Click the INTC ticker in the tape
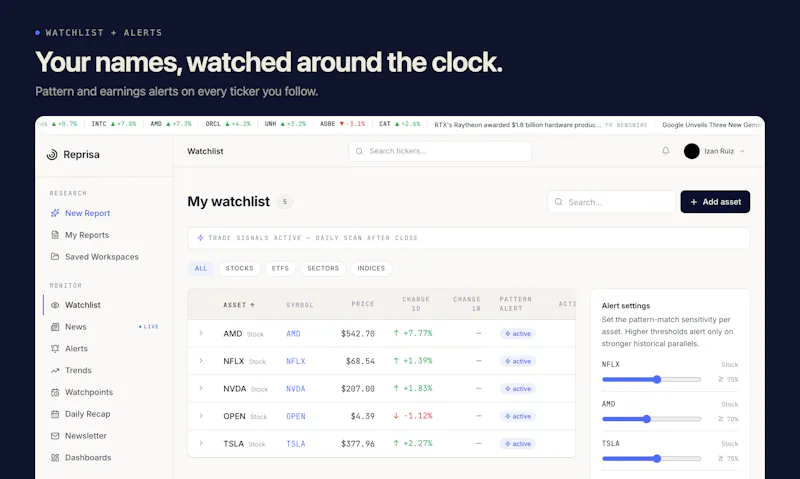 click(x=113, y=124)
